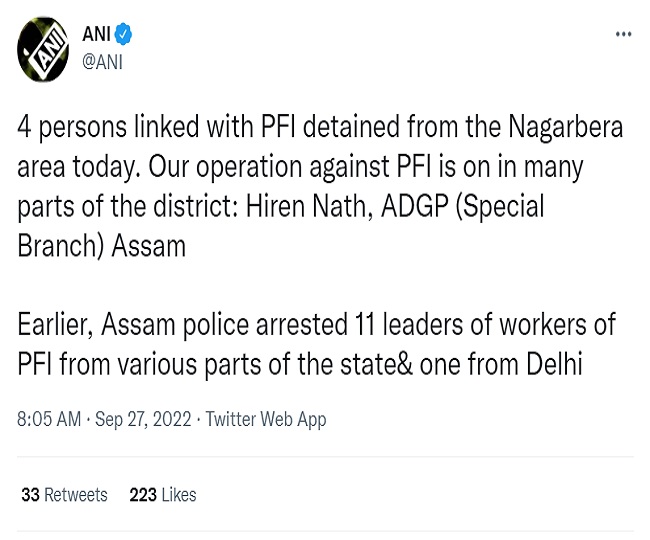The width and height of the screenshot is (650, 540).
Task: Click the word Earlier starting the second paragraph
Action: pyautogui.click(x=55, y=325)
